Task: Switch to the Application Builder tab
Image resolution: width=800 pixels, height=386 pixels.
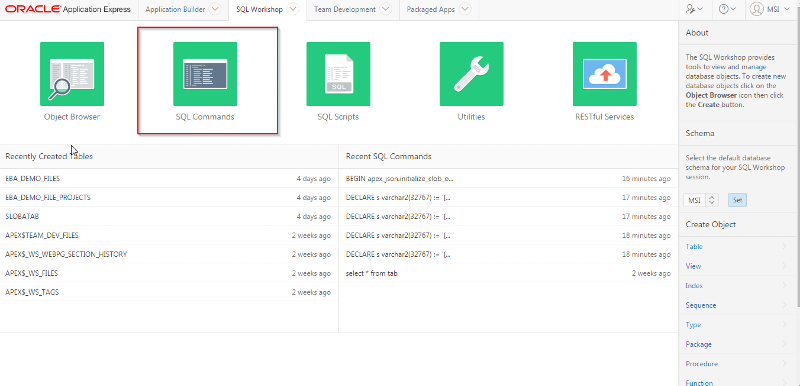Action: (176, 9)
